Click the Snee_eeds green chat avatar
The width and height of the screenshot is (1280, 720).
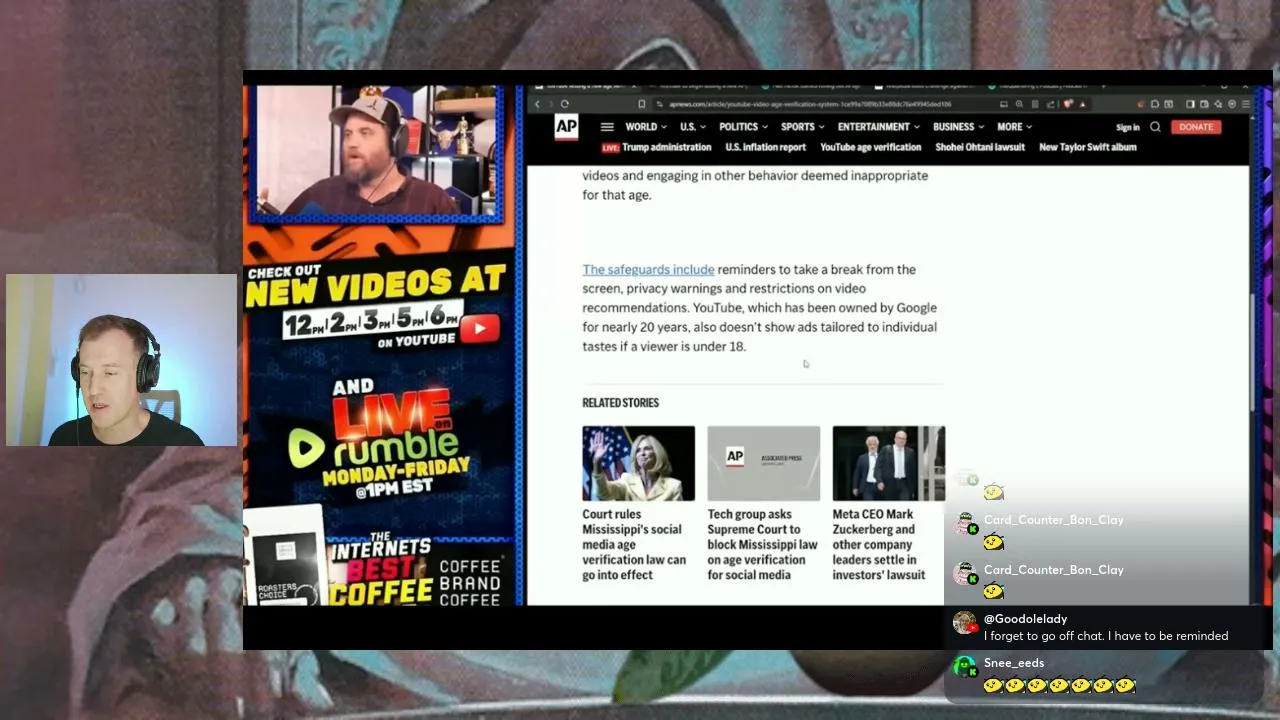(x=965, y=667)
